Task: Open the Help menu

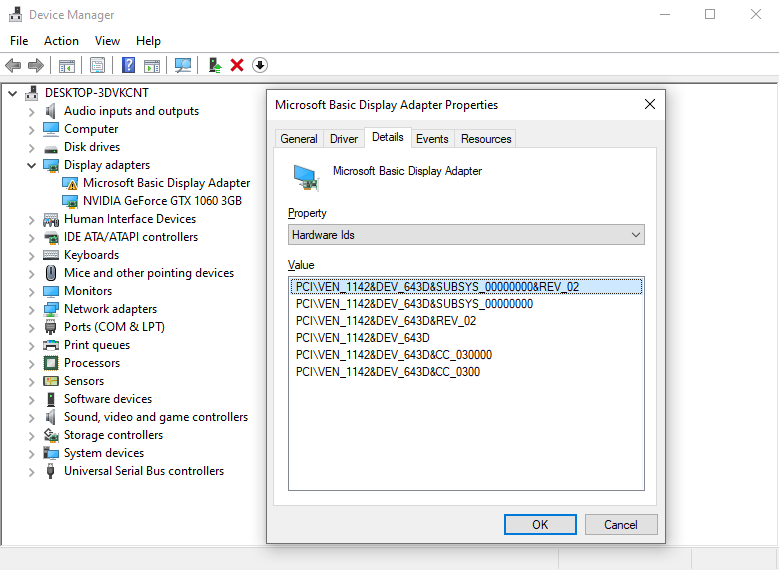Action: [x=148, y=41]
